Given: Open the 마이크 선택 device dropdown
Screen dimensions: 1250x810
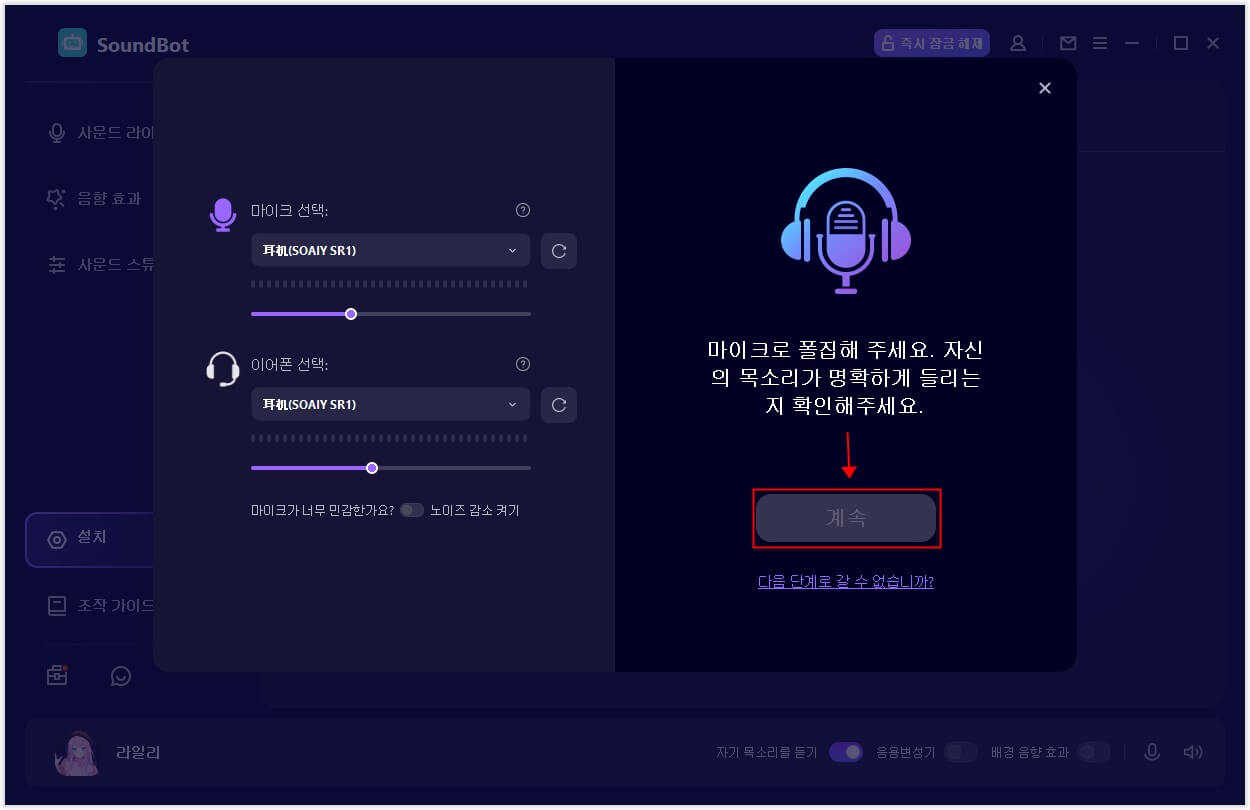Looking at the screenshot, I should [390, 250].
